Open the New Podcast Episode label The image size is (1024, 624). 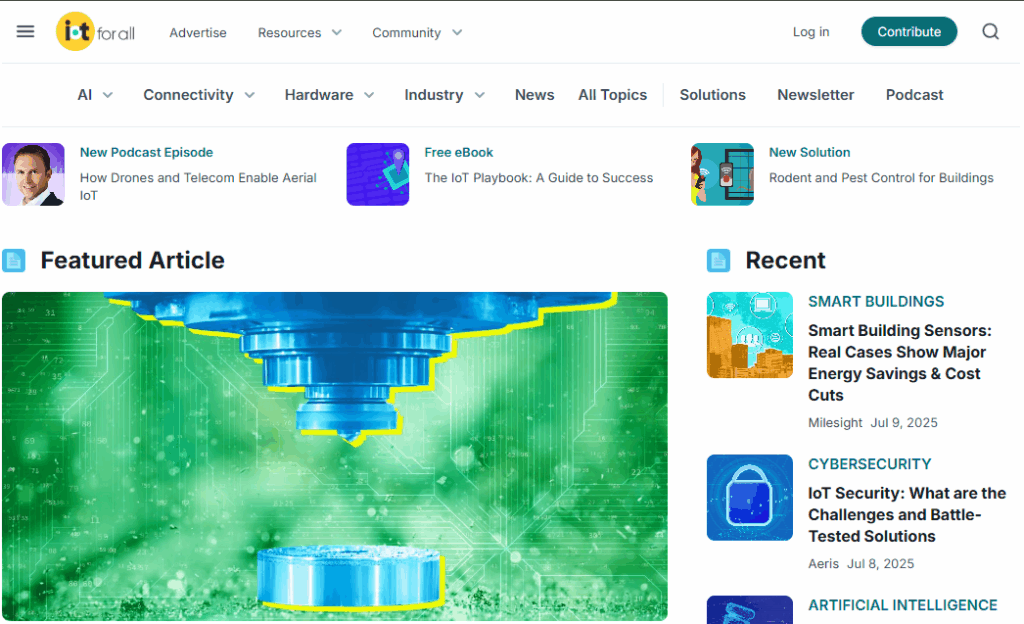pos(146,152)
